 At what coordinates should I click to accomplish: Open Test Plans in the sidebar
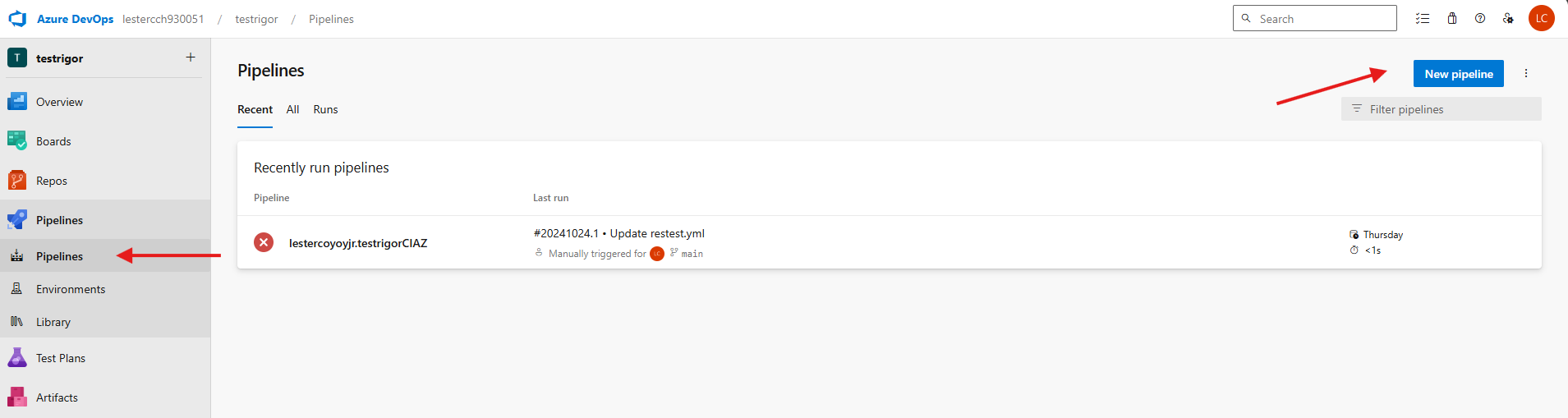61,358
